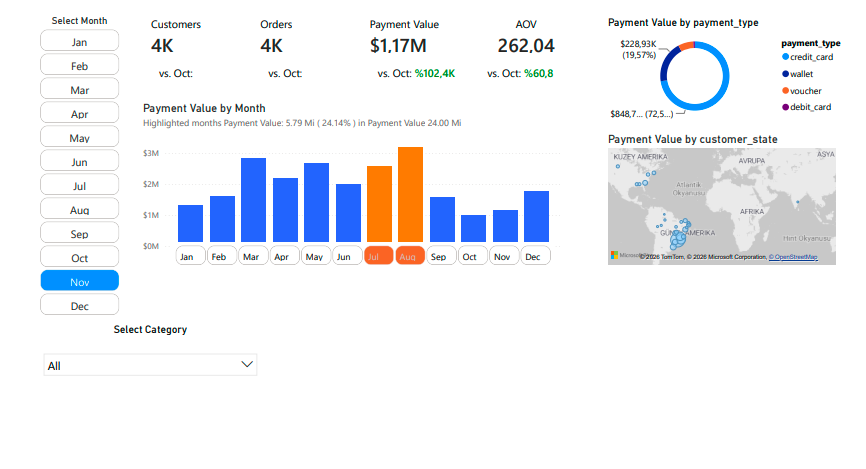This screenshot has width=866, height=469.
Task: Click the blue December bar in the chart
Action: (x=536, y=217)
